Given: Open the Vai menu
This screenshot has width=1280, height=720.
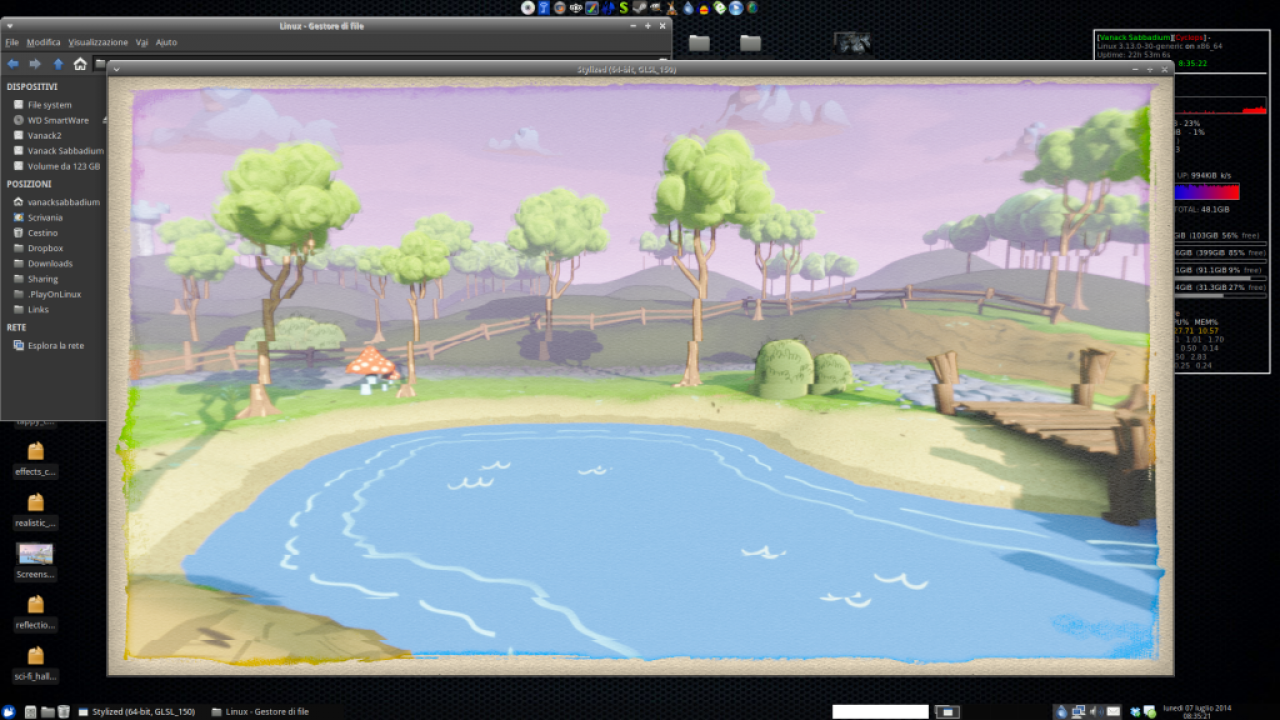Looking at the screenshot, I should pos(142,42).
